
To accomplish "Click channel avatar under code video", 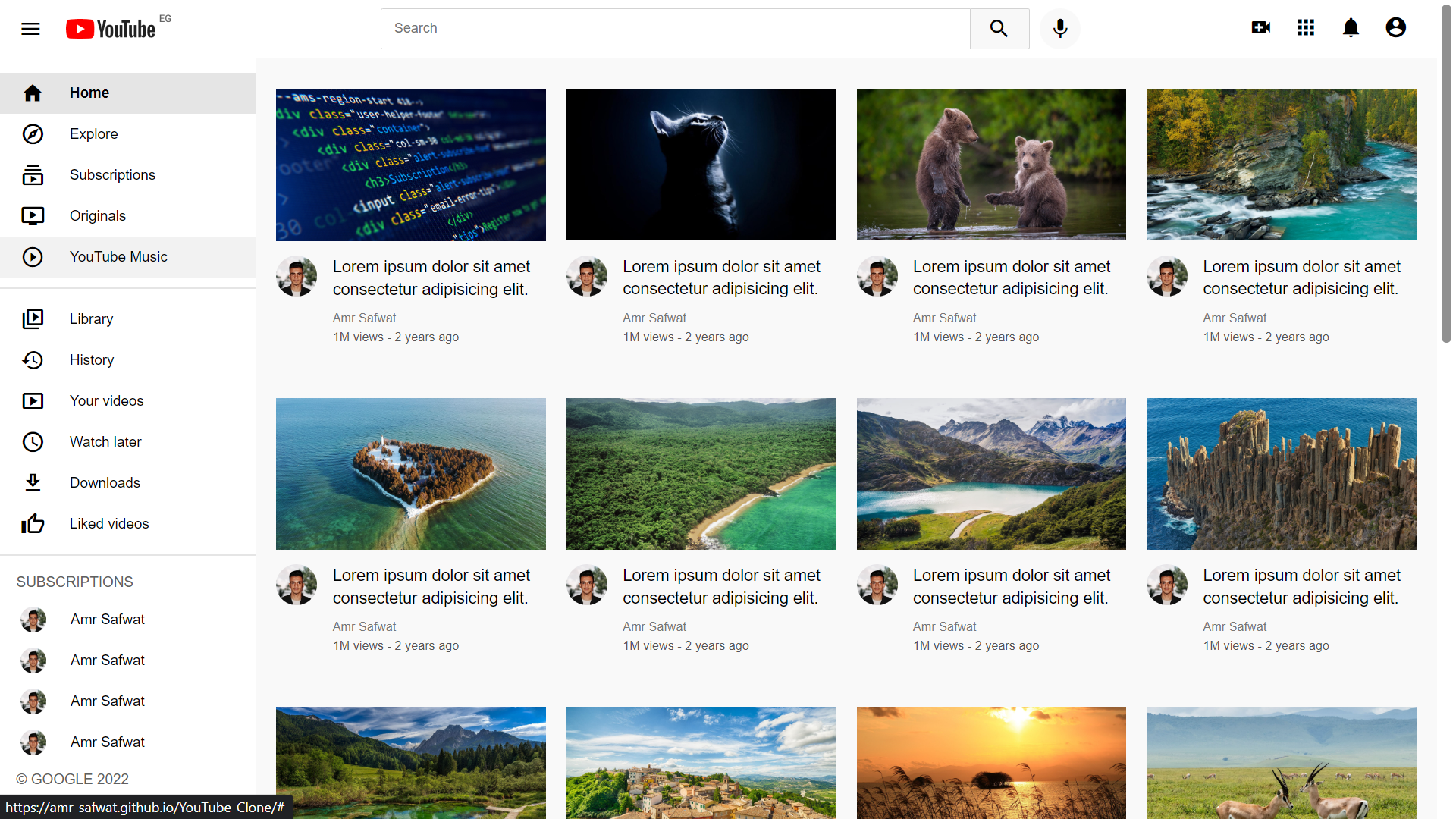I will pyautogui.click(x=297, y=276).
